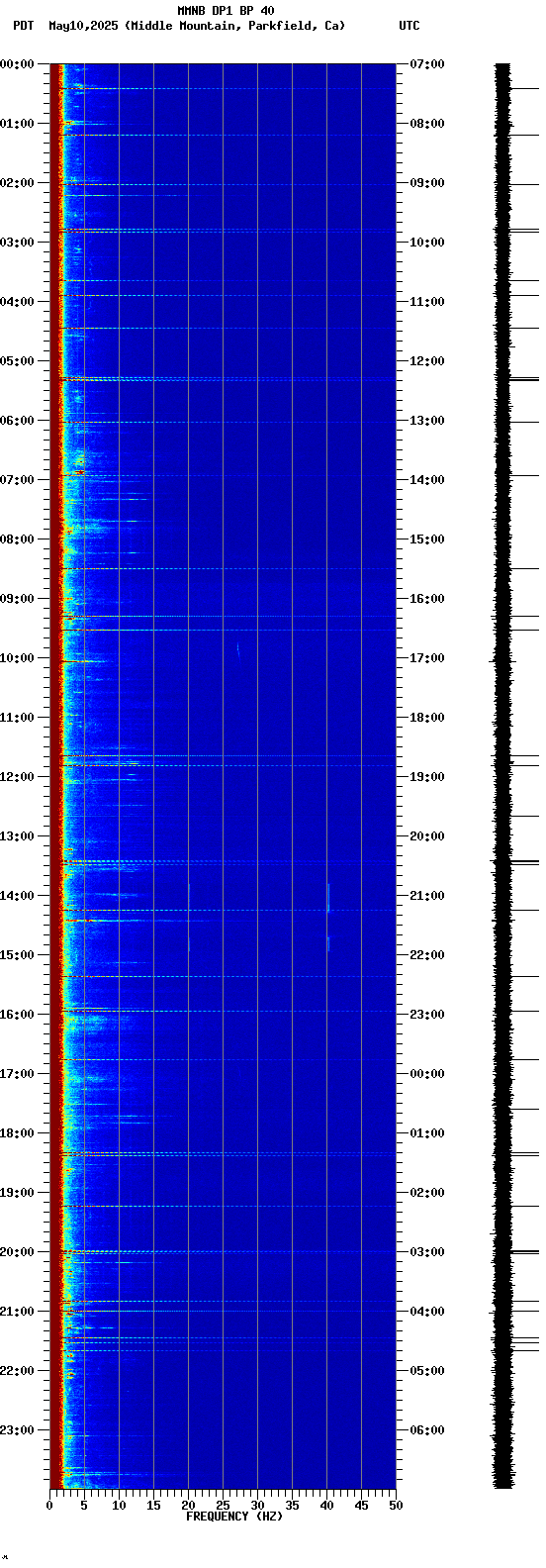Click the PDT time label '00:00'

tap(17, 64)
